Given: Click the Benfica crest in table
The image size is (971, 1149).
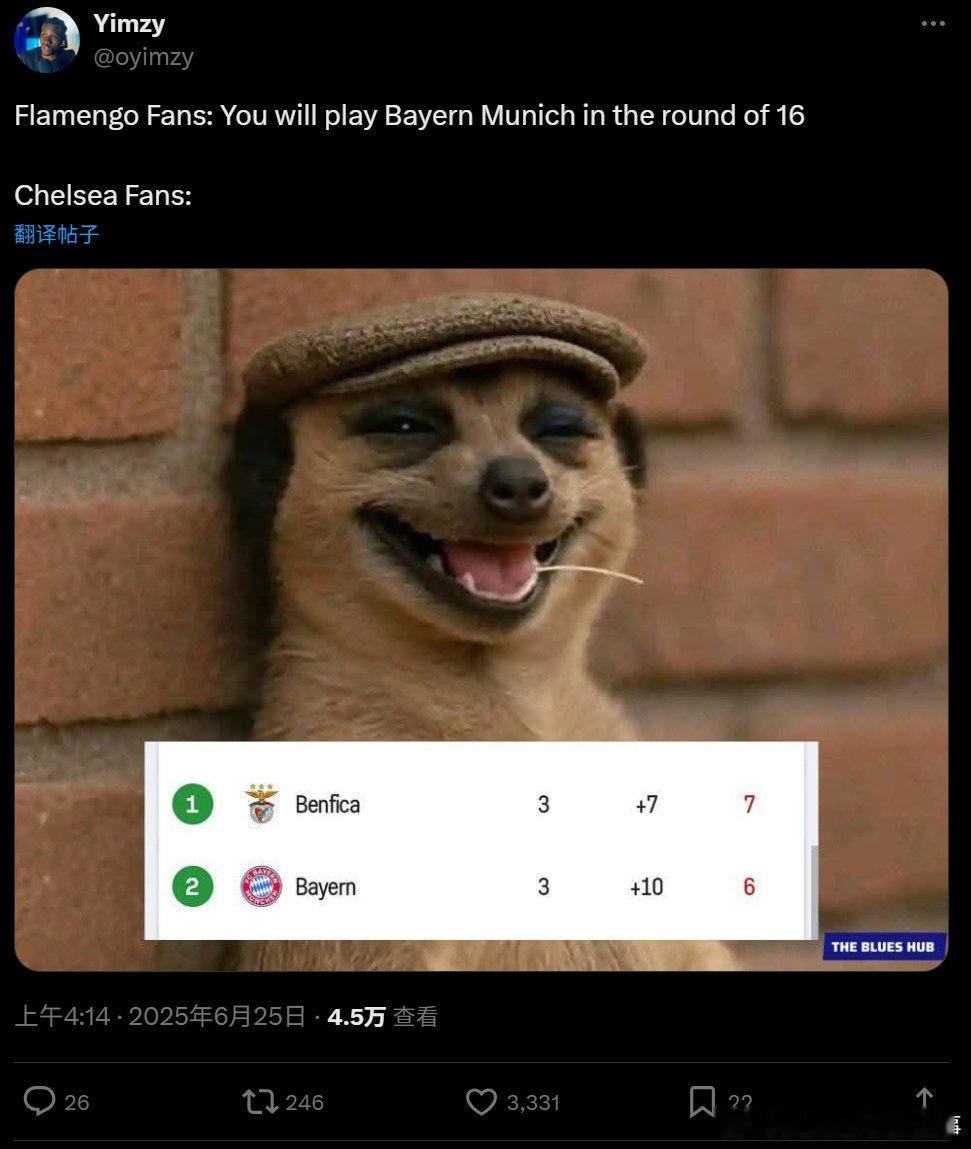Looking at the screenshot, I should pos(262,804).
